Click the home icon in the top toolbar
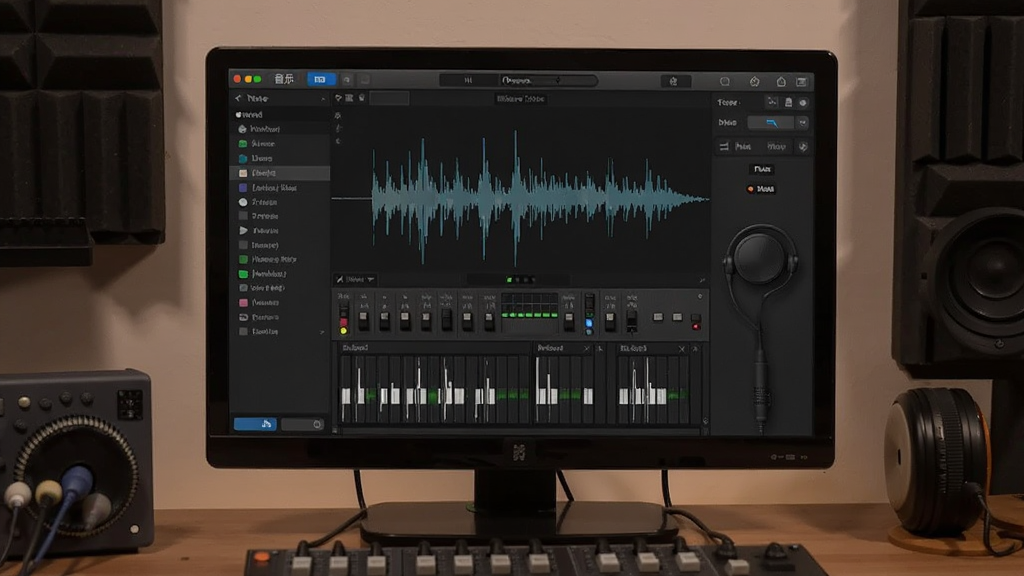The height and width of the screenshot is (576, 1024). coord(780,82)
